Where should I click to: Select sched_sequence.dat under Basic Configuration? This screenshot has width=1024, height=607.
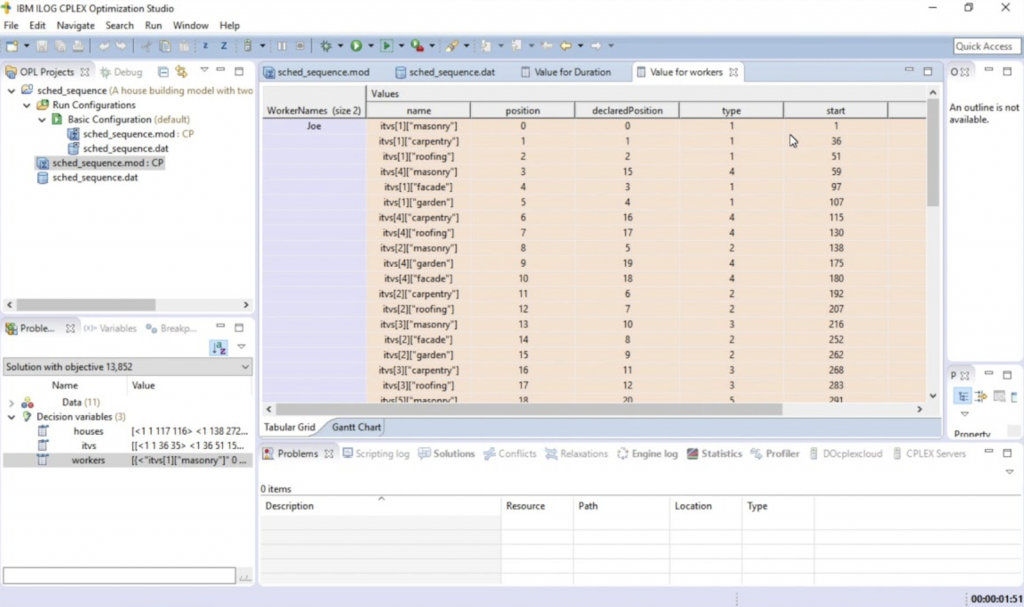click(x=125, y=148)
